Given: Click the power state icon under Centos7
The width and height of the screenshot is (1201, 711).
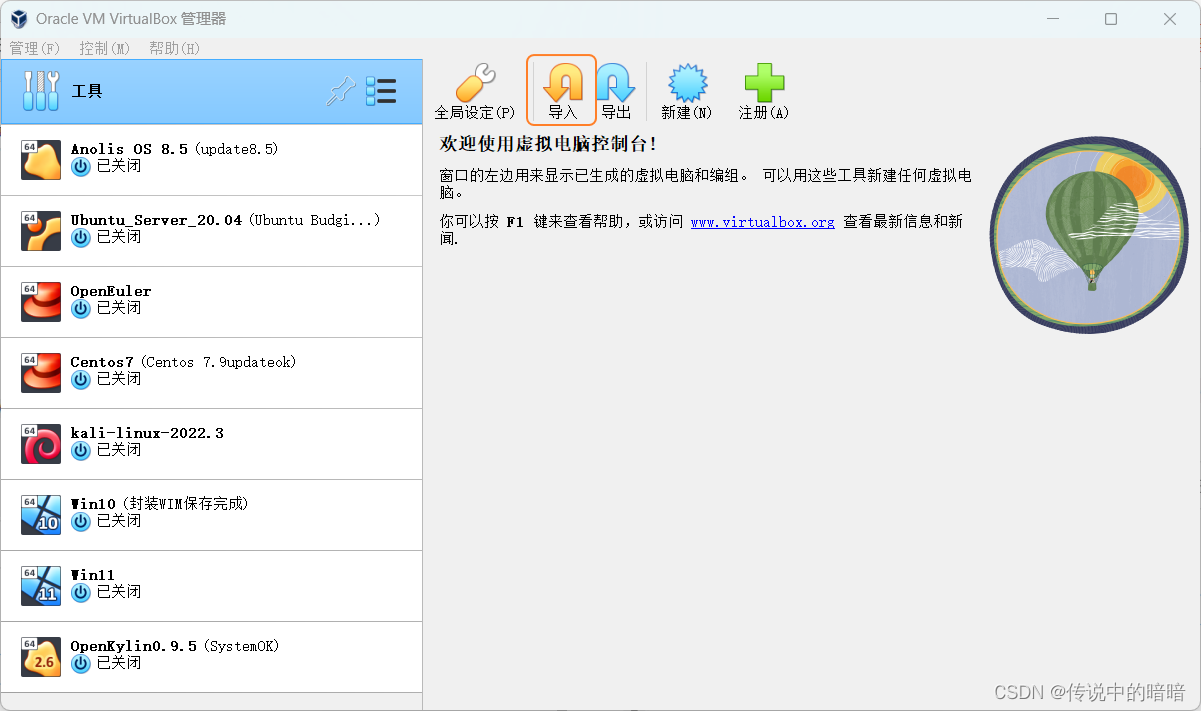Looking at the screenshot, I should pos(81,380).
